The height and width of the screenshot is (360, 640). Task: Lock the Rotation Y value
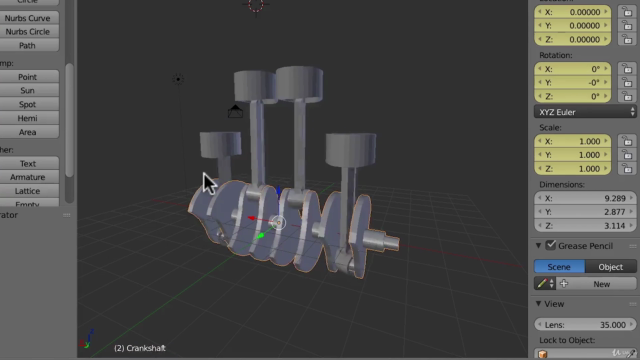(627, 83)
